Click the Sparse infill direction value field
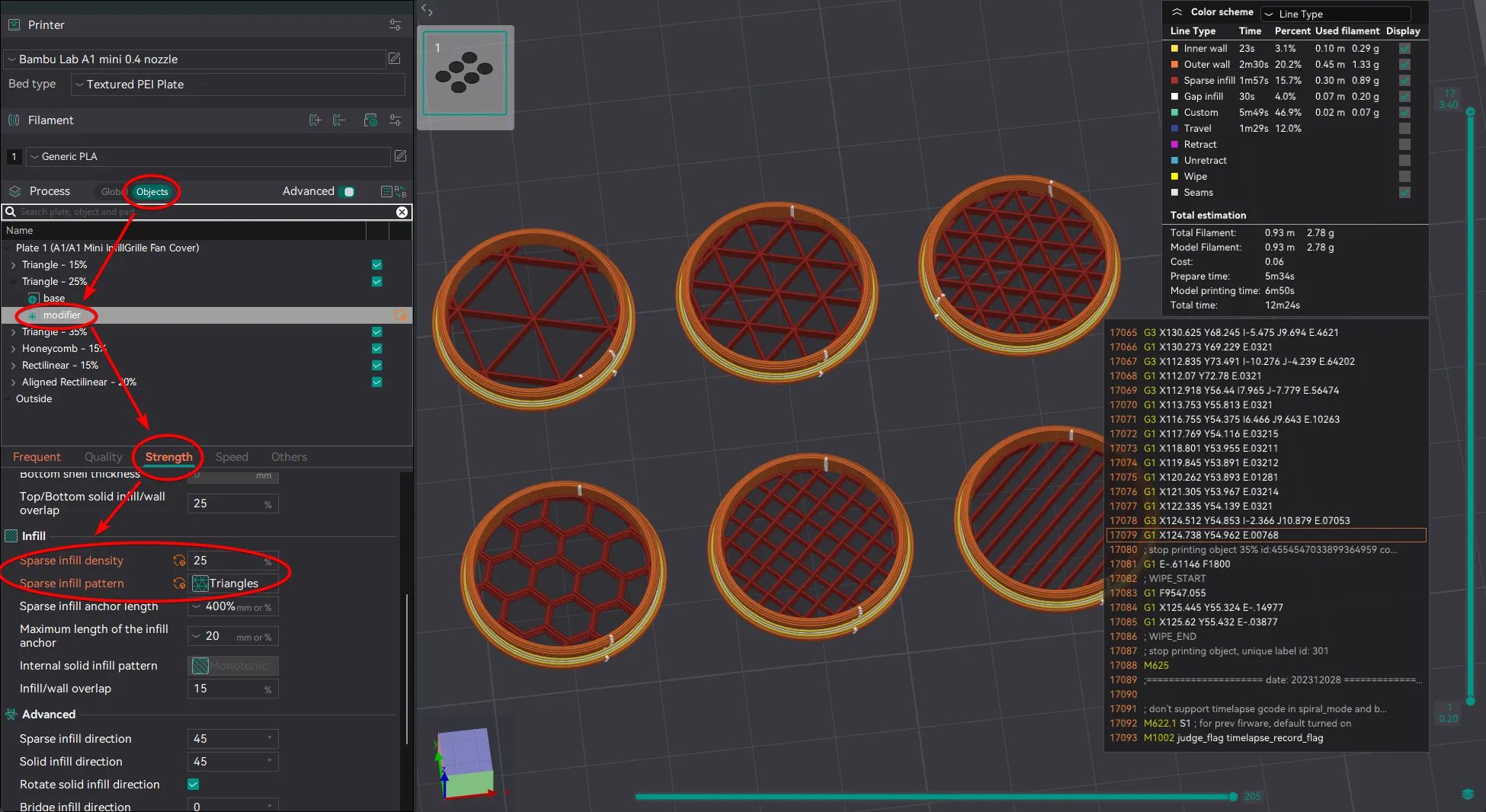1486x812 pixels. pyautogui.click(x=233, y=739)
